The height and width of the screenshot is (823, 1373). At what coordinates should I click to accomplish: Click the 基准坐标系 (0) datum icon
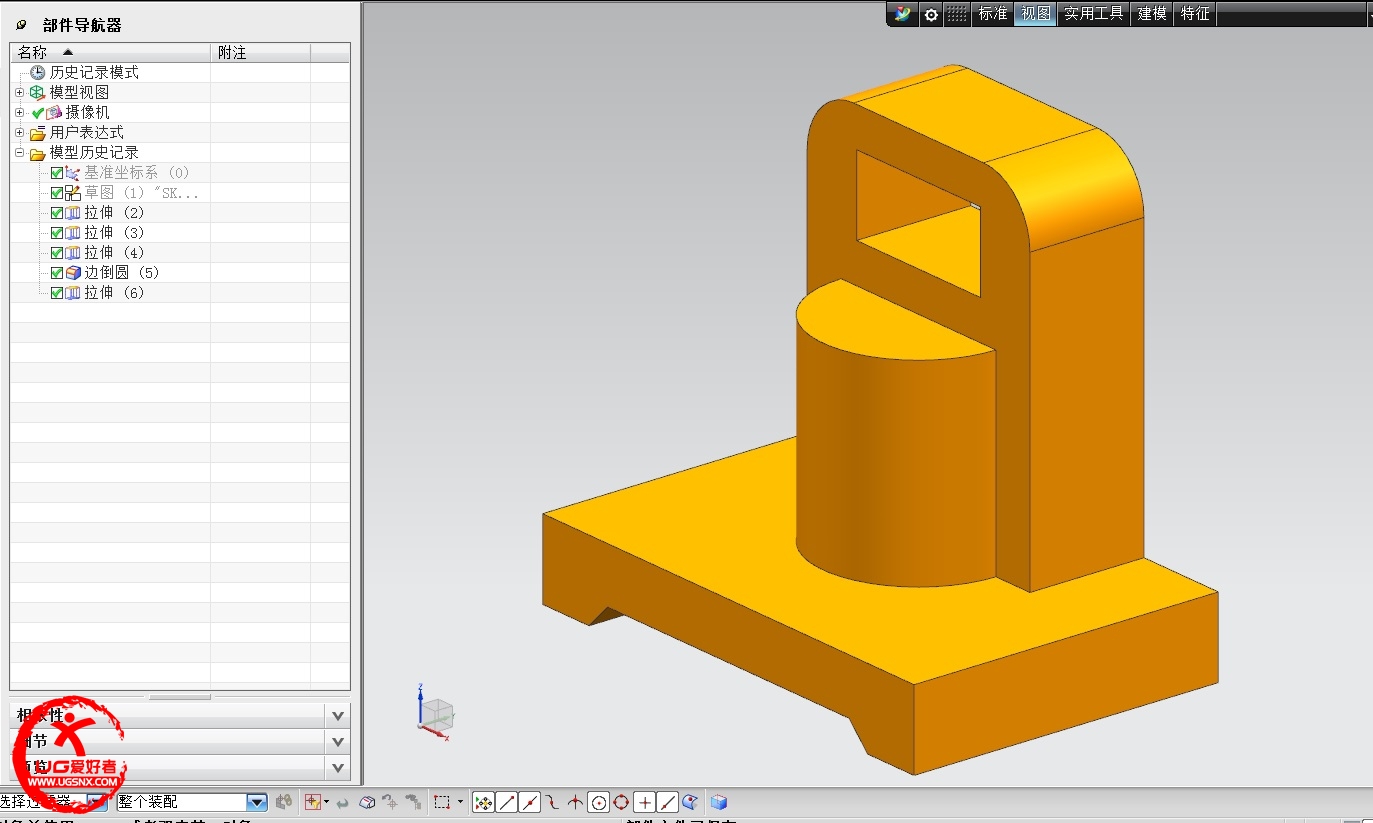click(x=73, y=173)
